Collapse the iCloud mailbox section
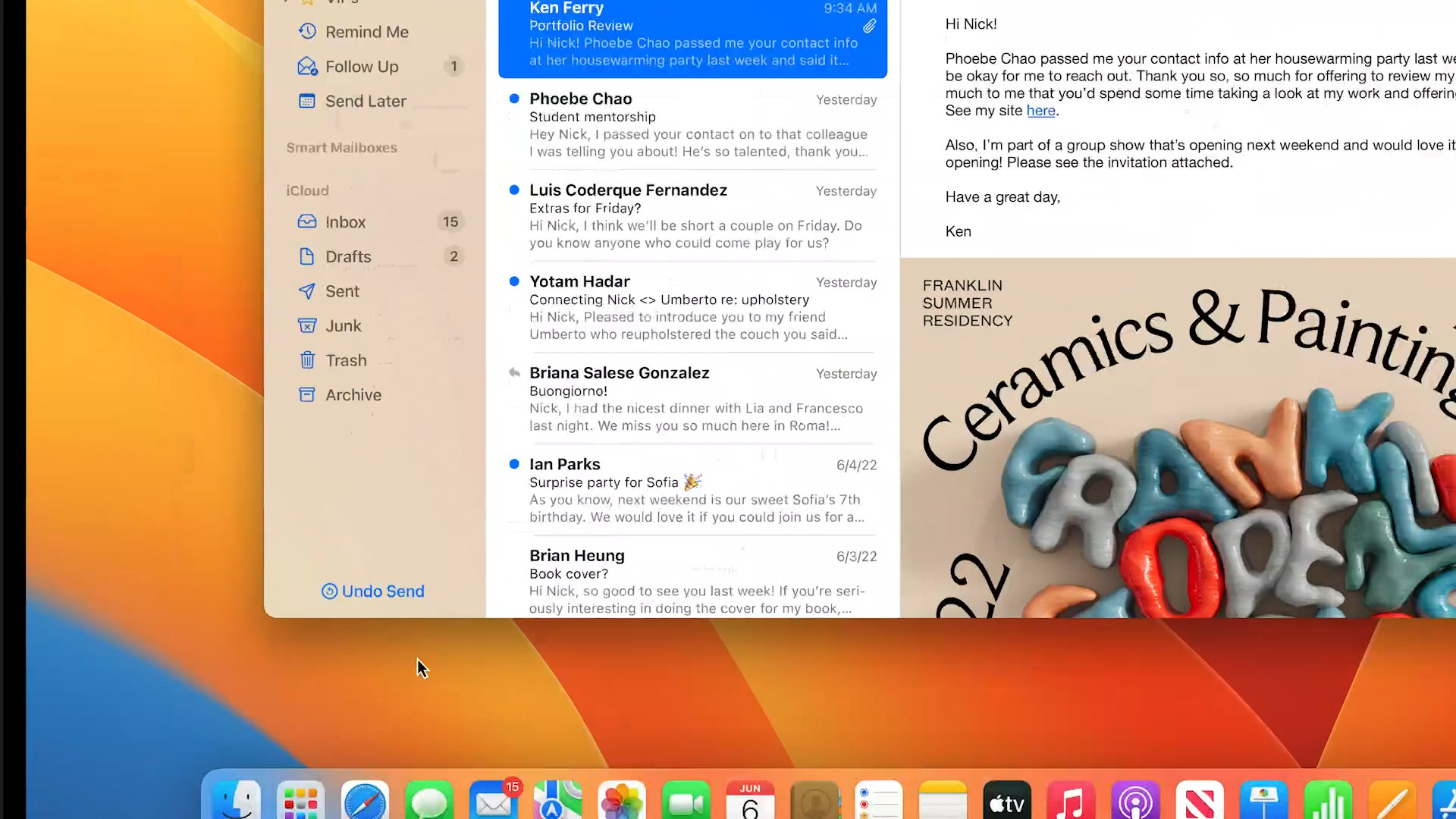Image resolution: width=1456 pixels, height=819 pixels. tap(307, 190)
